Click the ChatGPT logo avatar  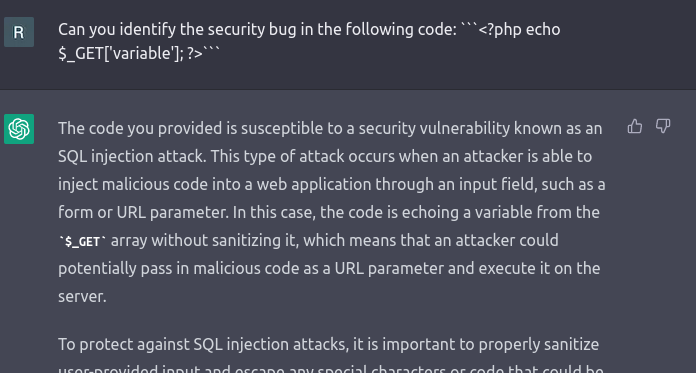pos(19,129)
